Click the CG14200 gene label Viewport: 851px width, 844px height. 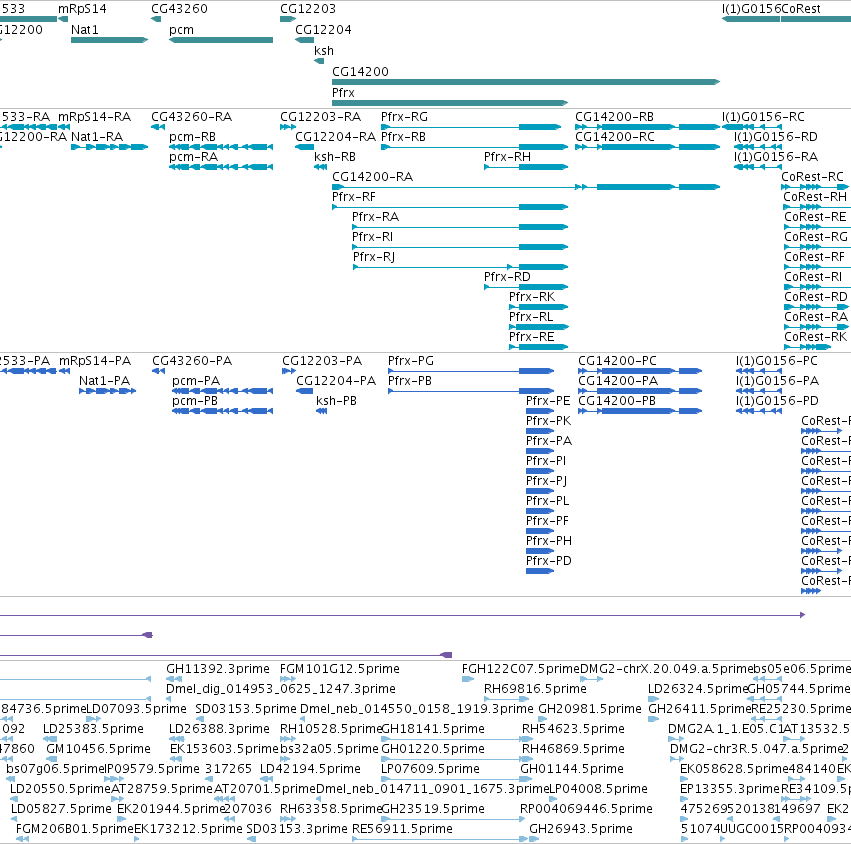pyautogui.click(x=360, y=72)
